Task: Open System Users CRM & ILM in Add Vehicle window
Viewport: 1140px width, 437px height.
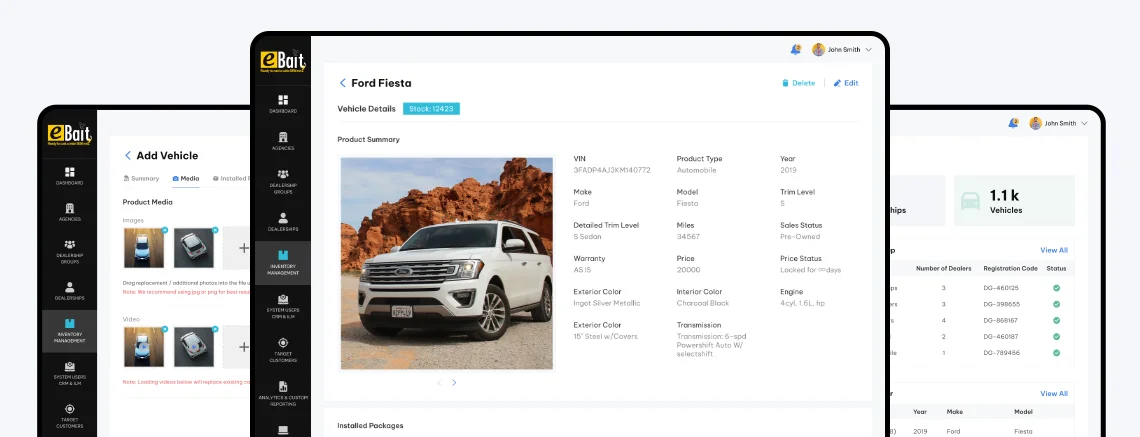Action: point(70,373)
